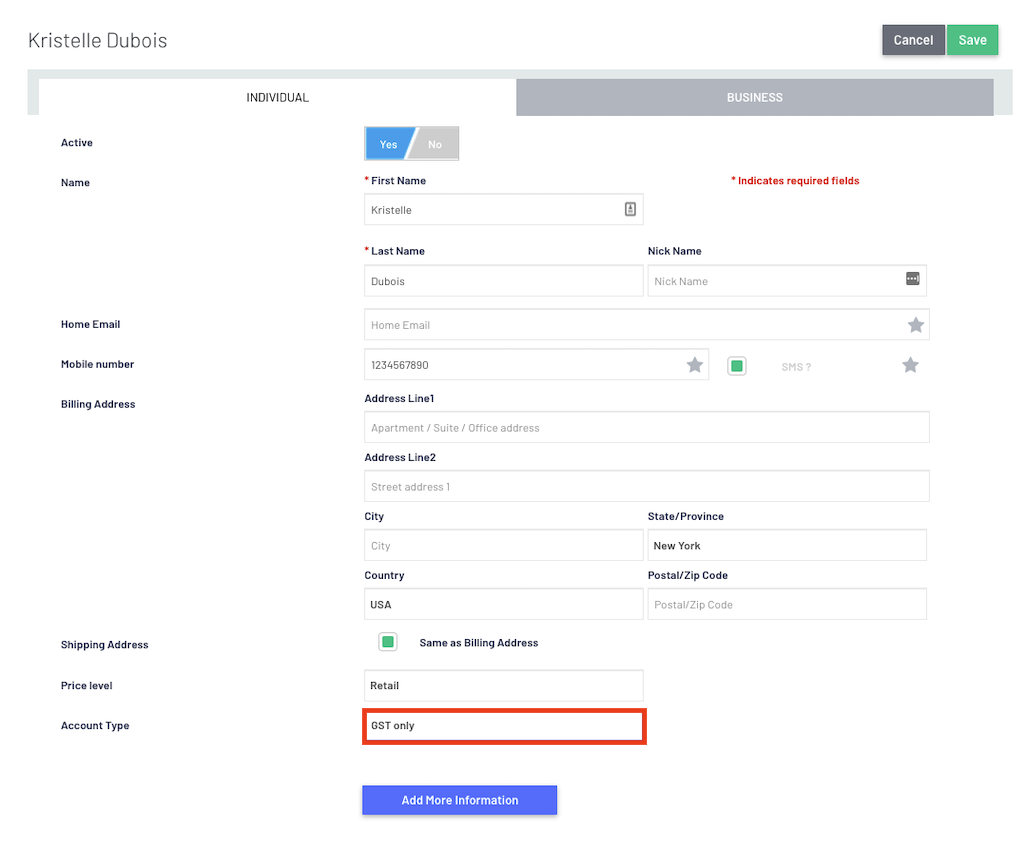Open the Country dropdown showing USA
This screenshot has width=1016, height=845.
pos(503,604)
